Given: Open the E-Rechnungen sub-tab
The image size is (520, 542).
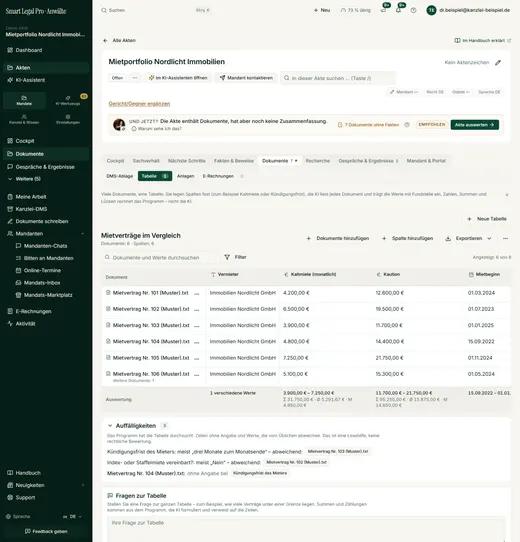Looking at the screenshot, I should point(218,176).
